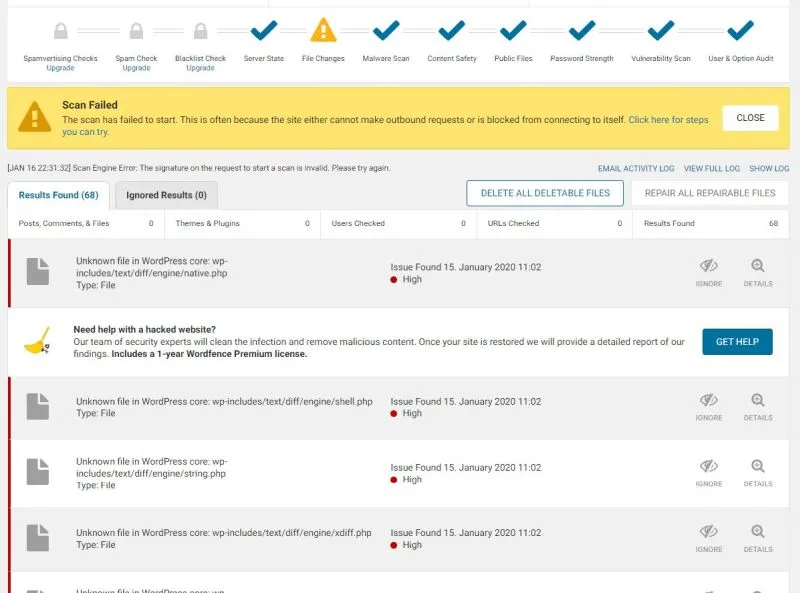Click Issue Found date for xdiff.php
Viewport: 800px width, 593px height.
click(466, 533)
